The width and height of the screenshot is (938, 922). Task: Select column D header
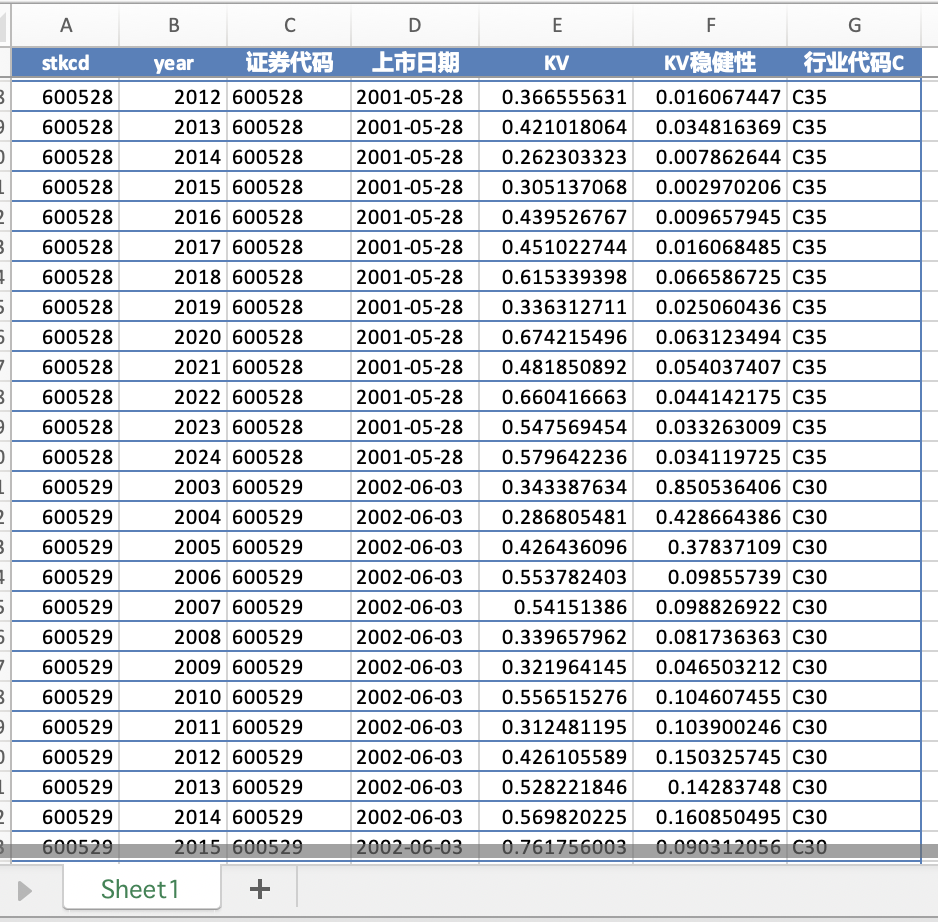tap(415, 25)
